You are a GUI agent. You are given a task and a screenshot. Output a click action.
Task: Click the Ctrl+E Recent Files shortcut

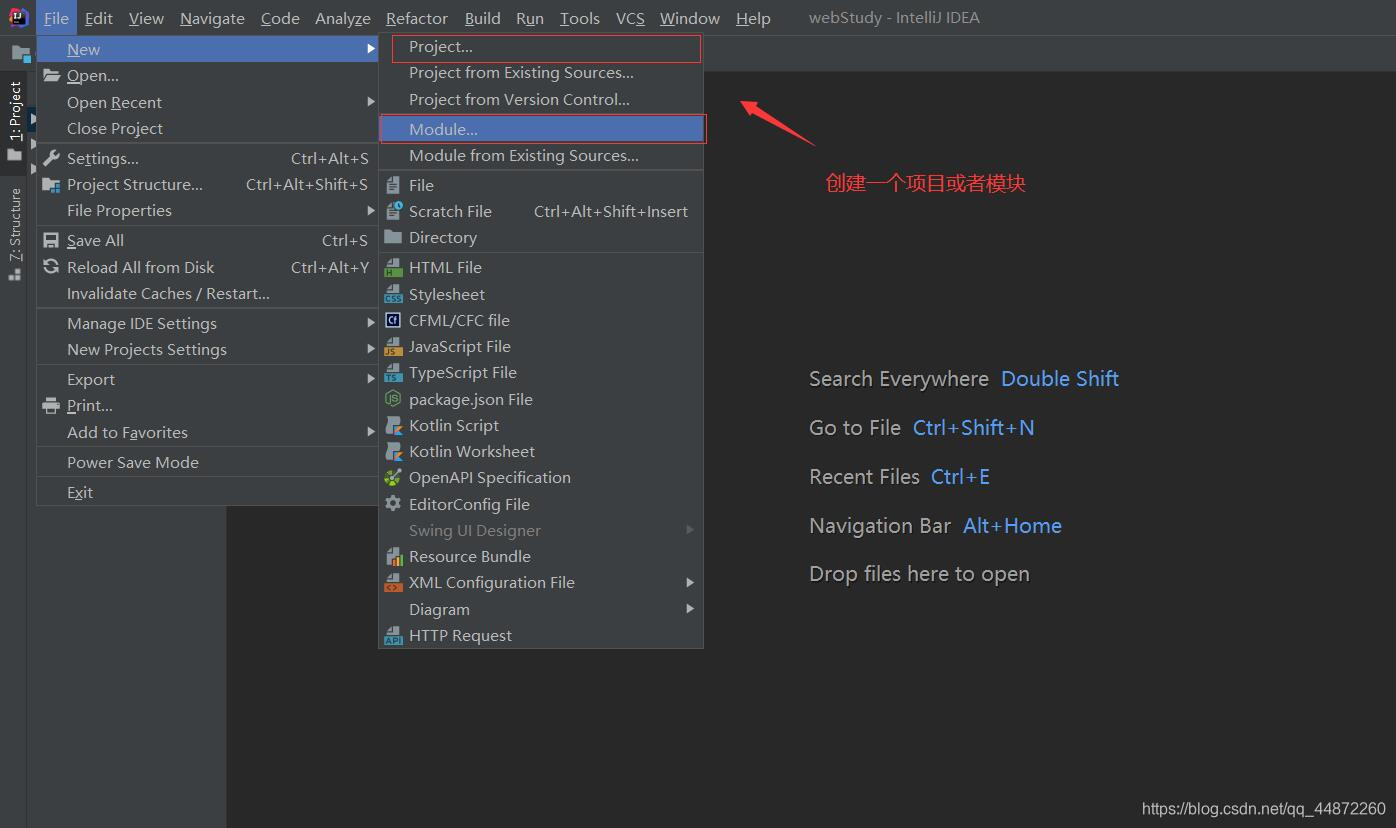coord(960,477)
